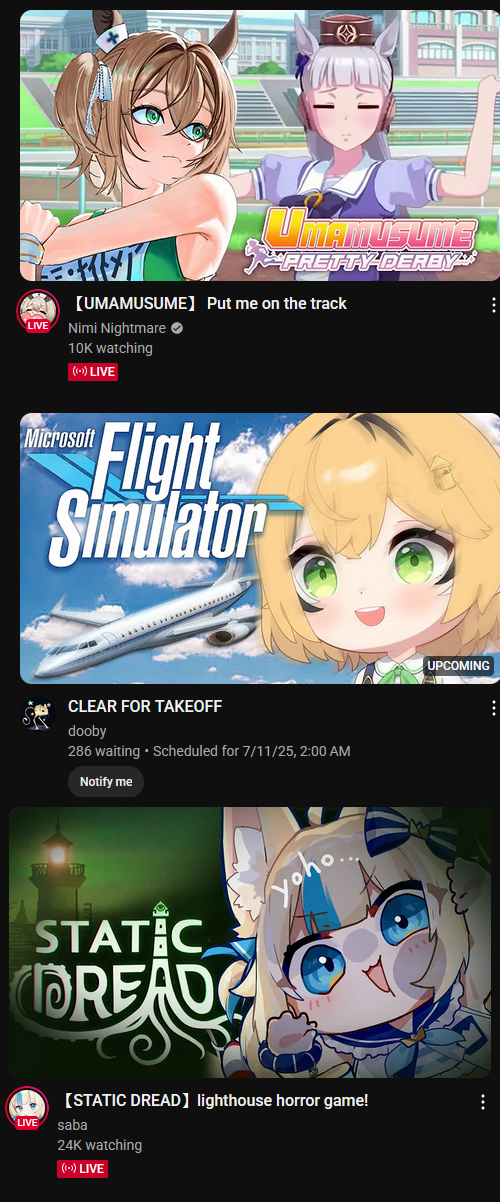Viewport: 500px width, 1202px height.
Task: Get notified with the Notify me button
Action: coord(106,781)
